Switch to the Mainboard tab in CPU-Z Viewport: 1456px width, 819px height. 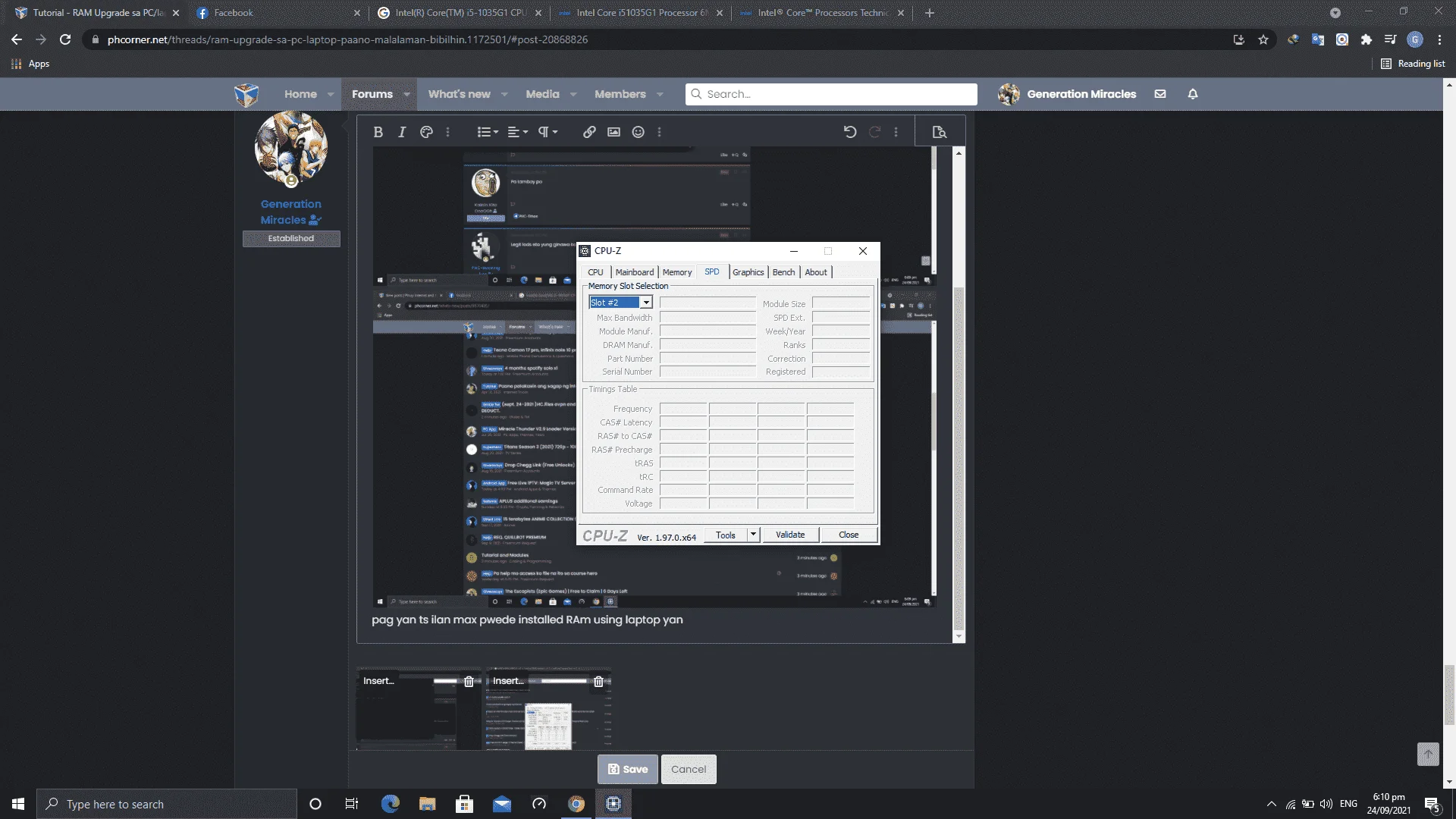pyautogui.click(x=635, y=272)
